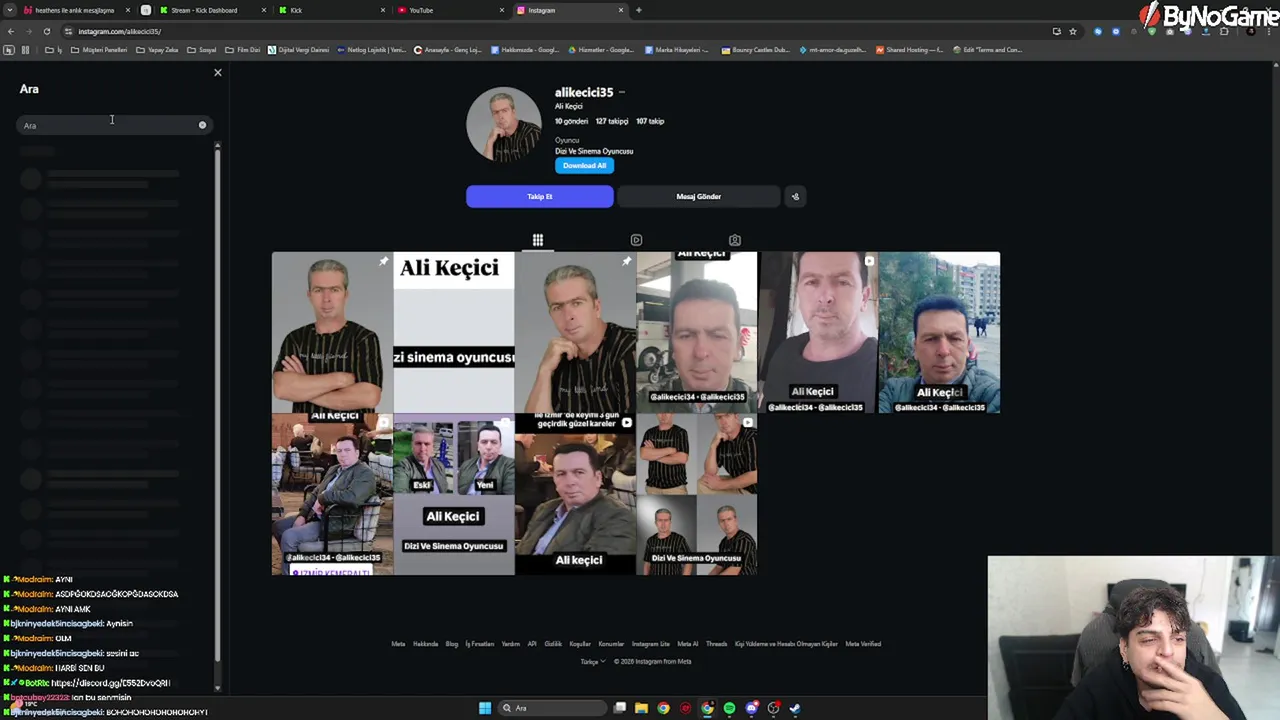Open Dijital Vergi Dairesi bookmark

[x=299, y=50]
